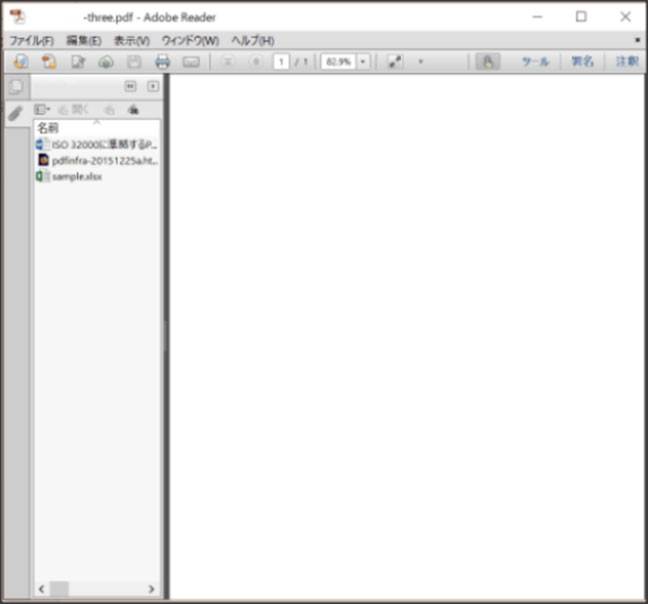Viewport: 648px width, 604px height.
Task: Toggle the hand tool button
Action: tap(488, 62)
